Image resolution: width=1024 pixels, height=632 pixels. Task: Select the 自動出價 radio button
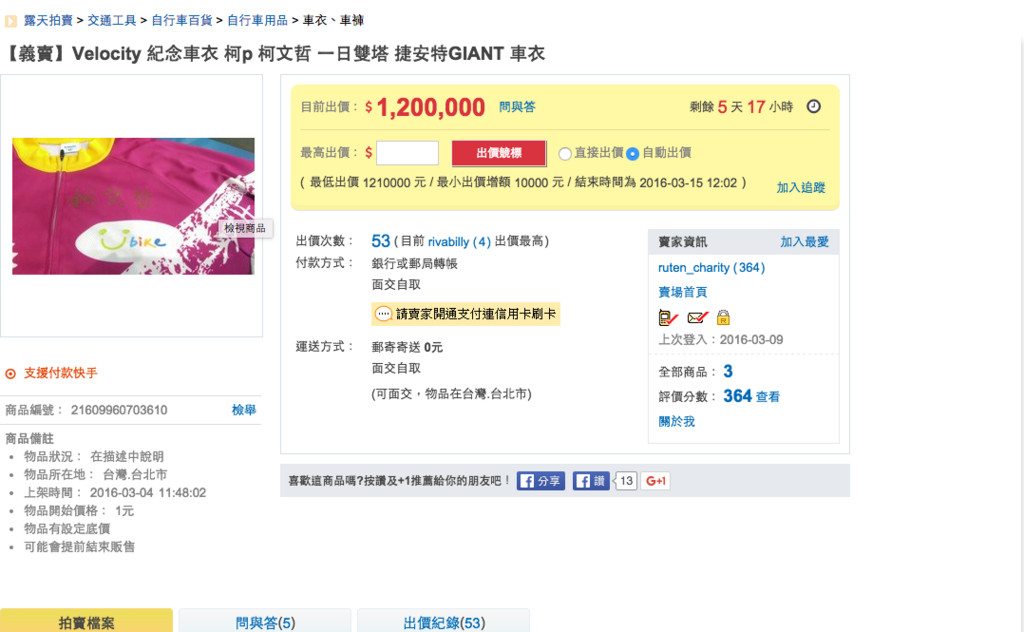click(632, 154)
